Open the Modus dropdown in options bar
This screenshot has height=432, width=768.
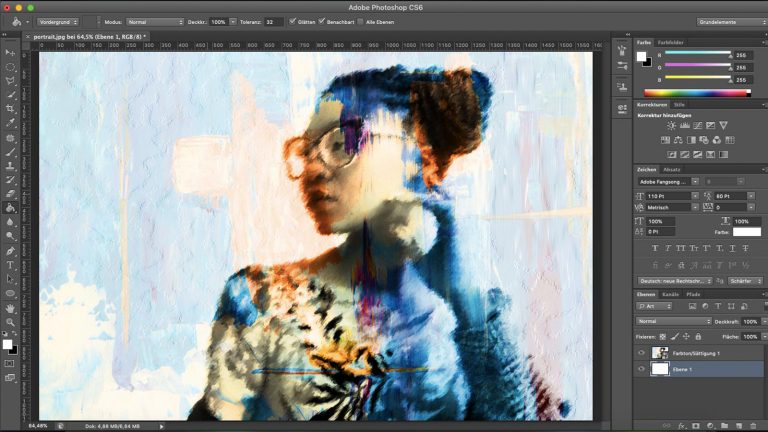click(x=155, y=21)
